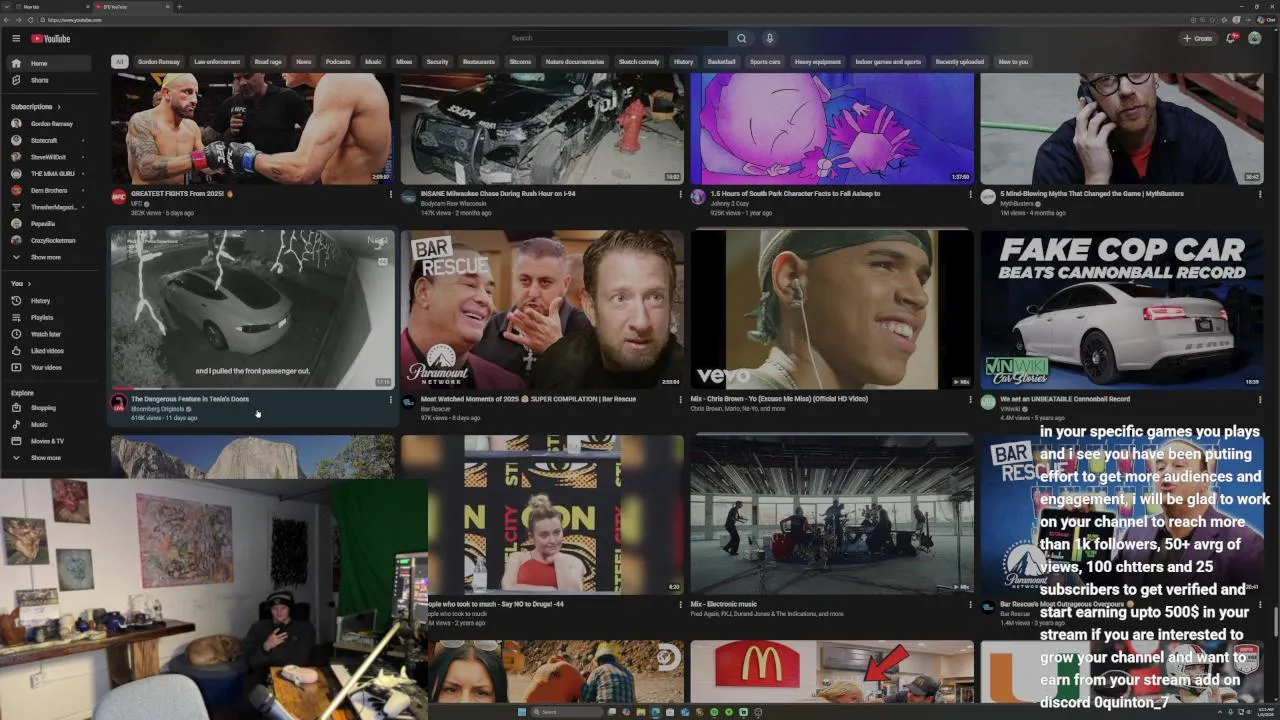Focus the YouTube search field

[x=617, y=38]
